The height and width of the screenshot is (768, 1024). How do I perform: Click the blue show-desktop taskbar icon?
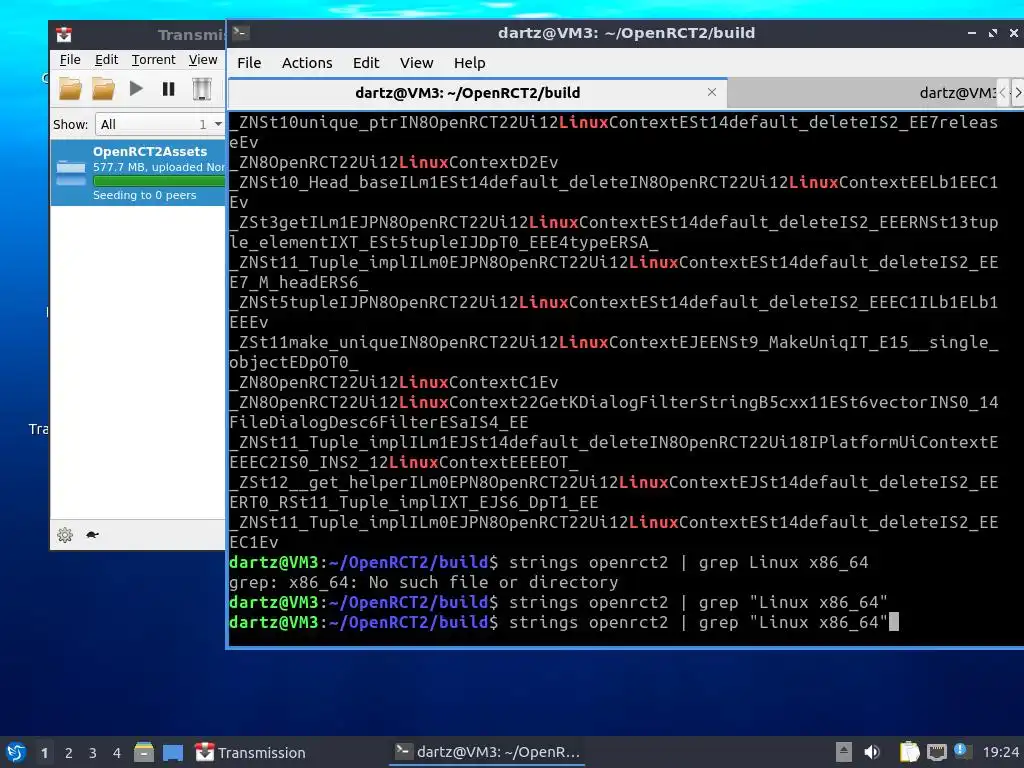pyautogui.click(x=173, y=752)
